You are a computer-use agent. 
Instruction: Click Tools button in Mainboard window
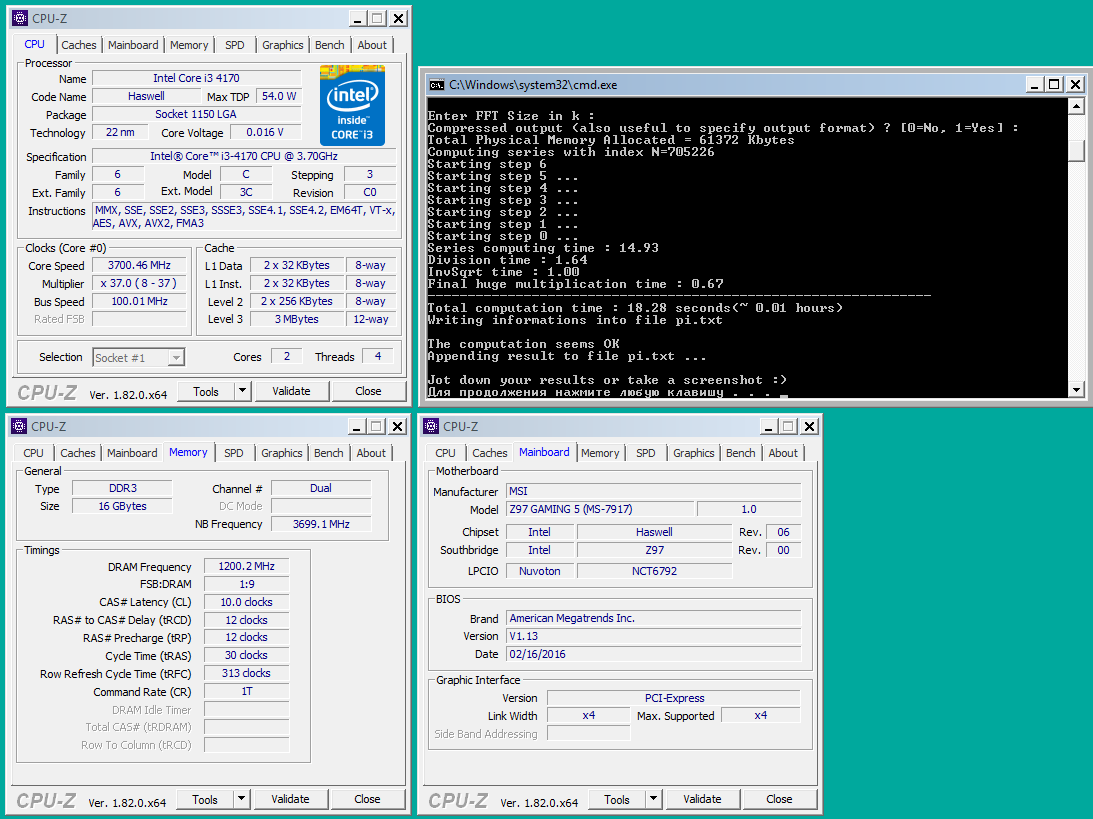click(x=617, y=799)
